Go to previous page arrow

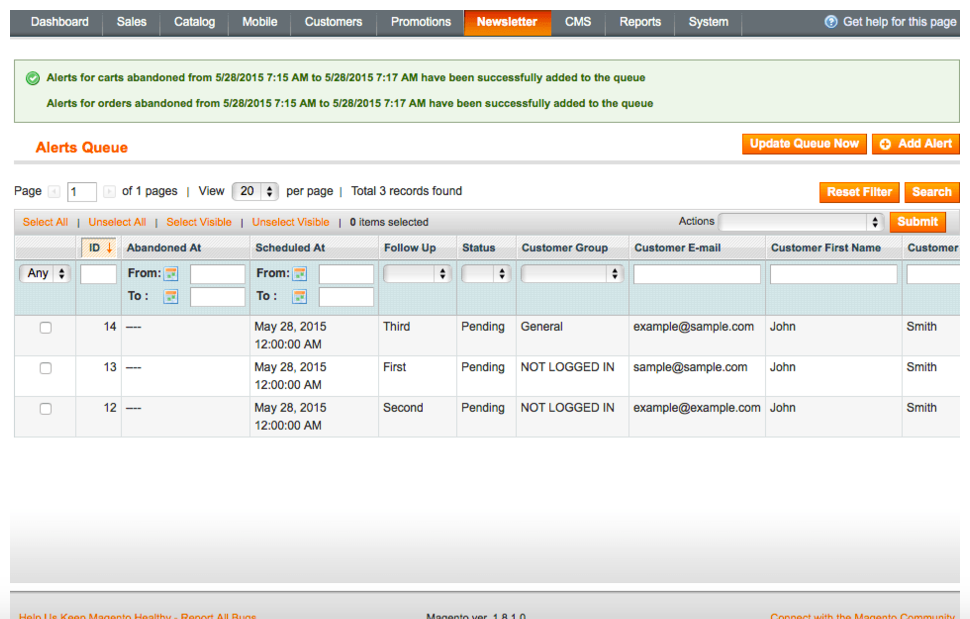click(54, 192)
